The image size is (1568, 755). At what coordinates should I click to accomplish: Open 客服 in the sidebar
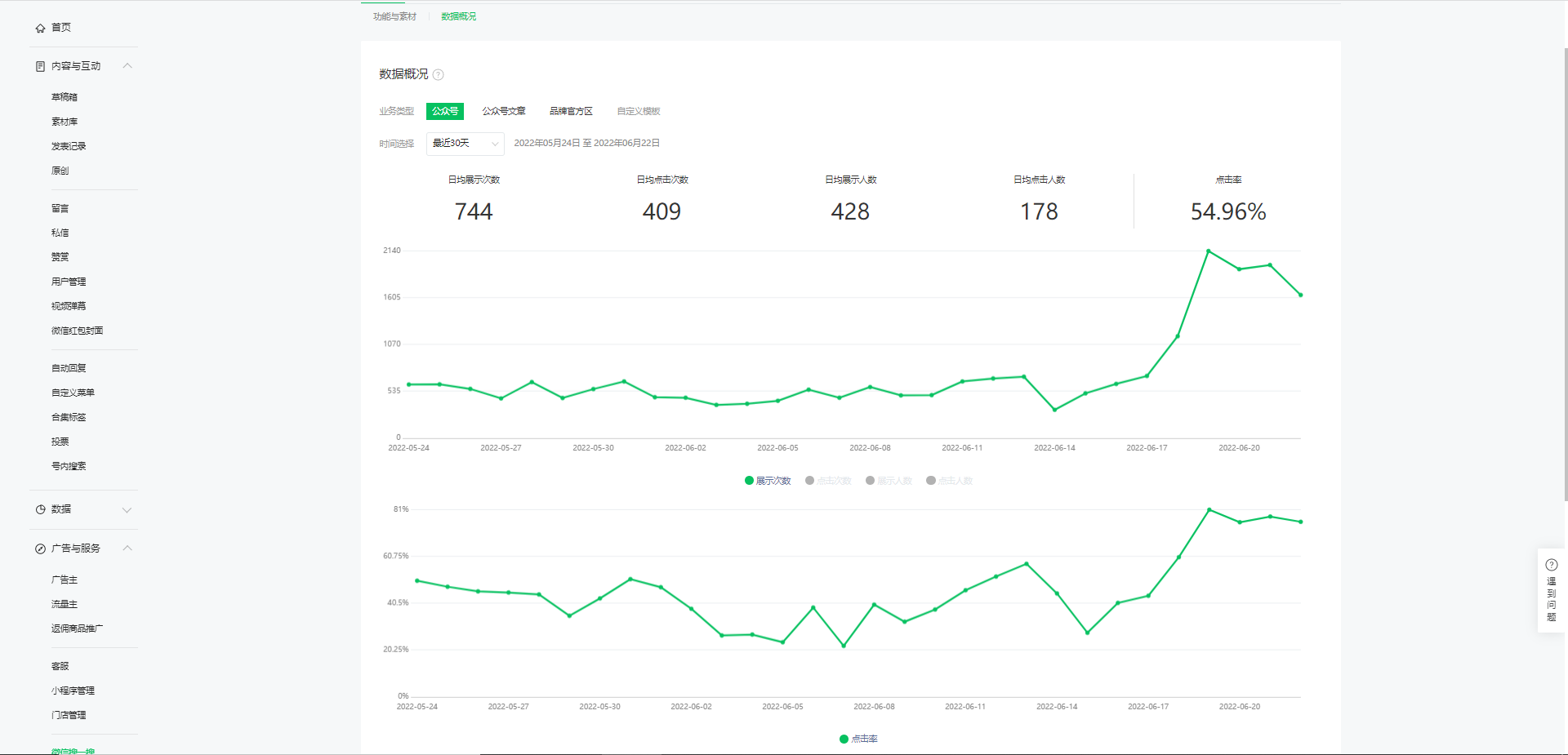60,666
